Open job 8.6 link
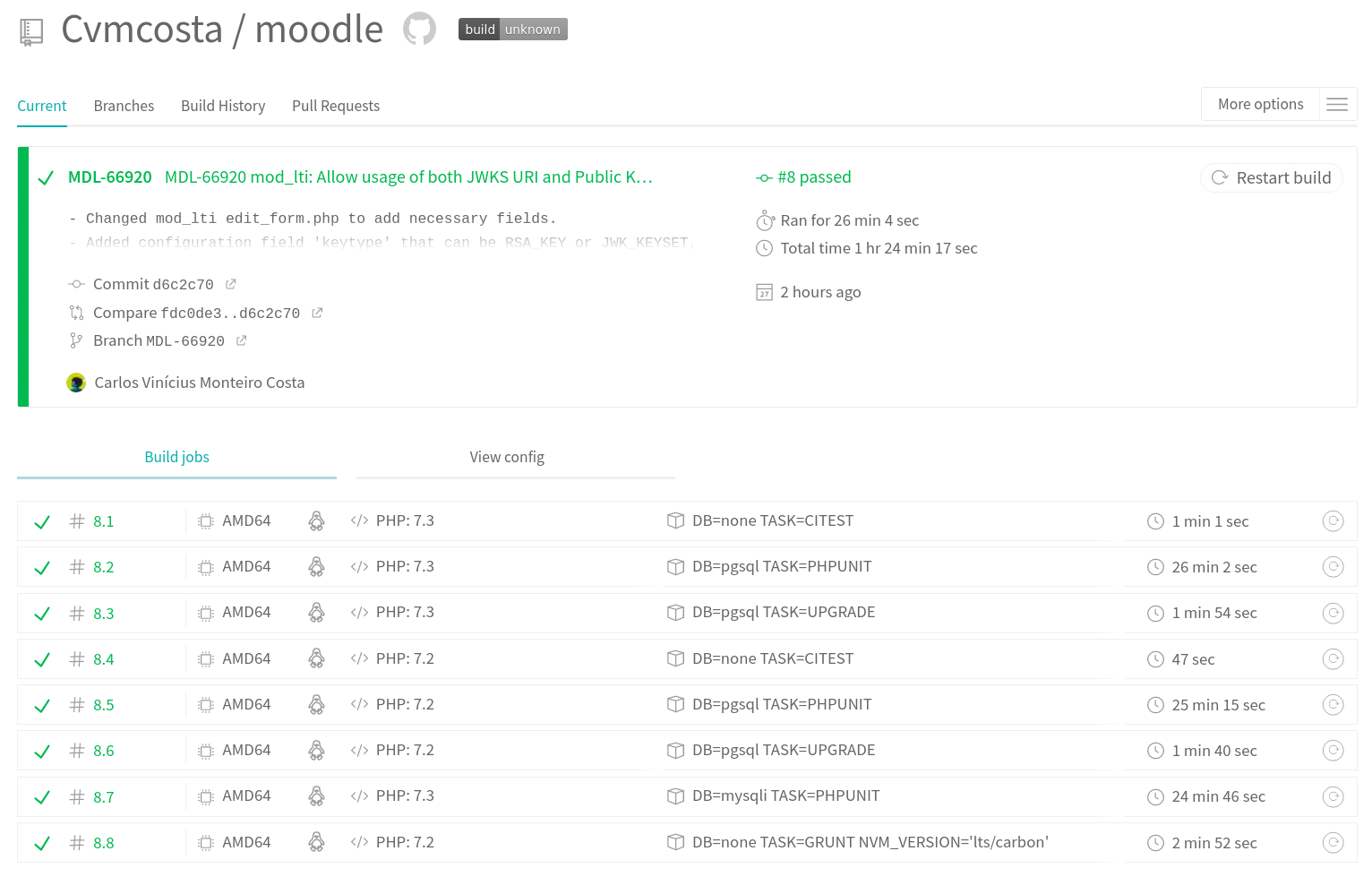This screenshot has height=877, width=1372. [103, 751]
